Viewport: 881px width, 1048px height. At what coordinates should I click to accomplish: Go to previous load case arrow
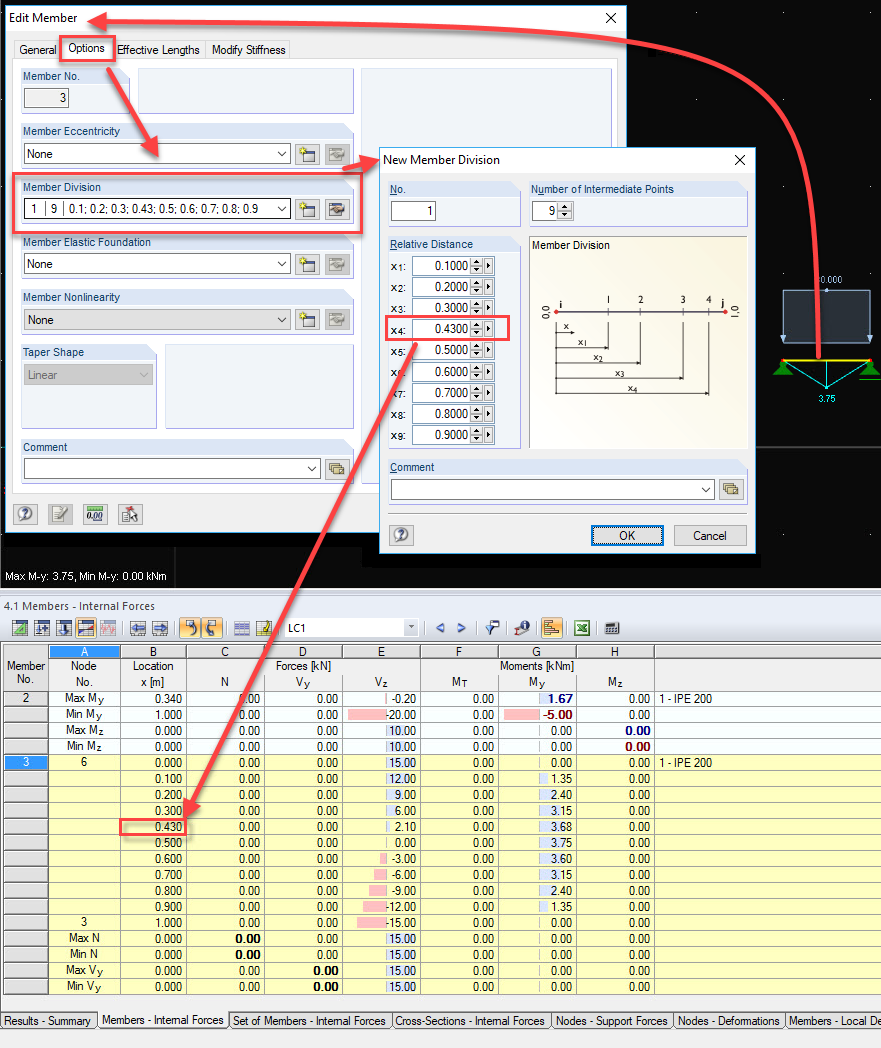click(x=440, y=628)
